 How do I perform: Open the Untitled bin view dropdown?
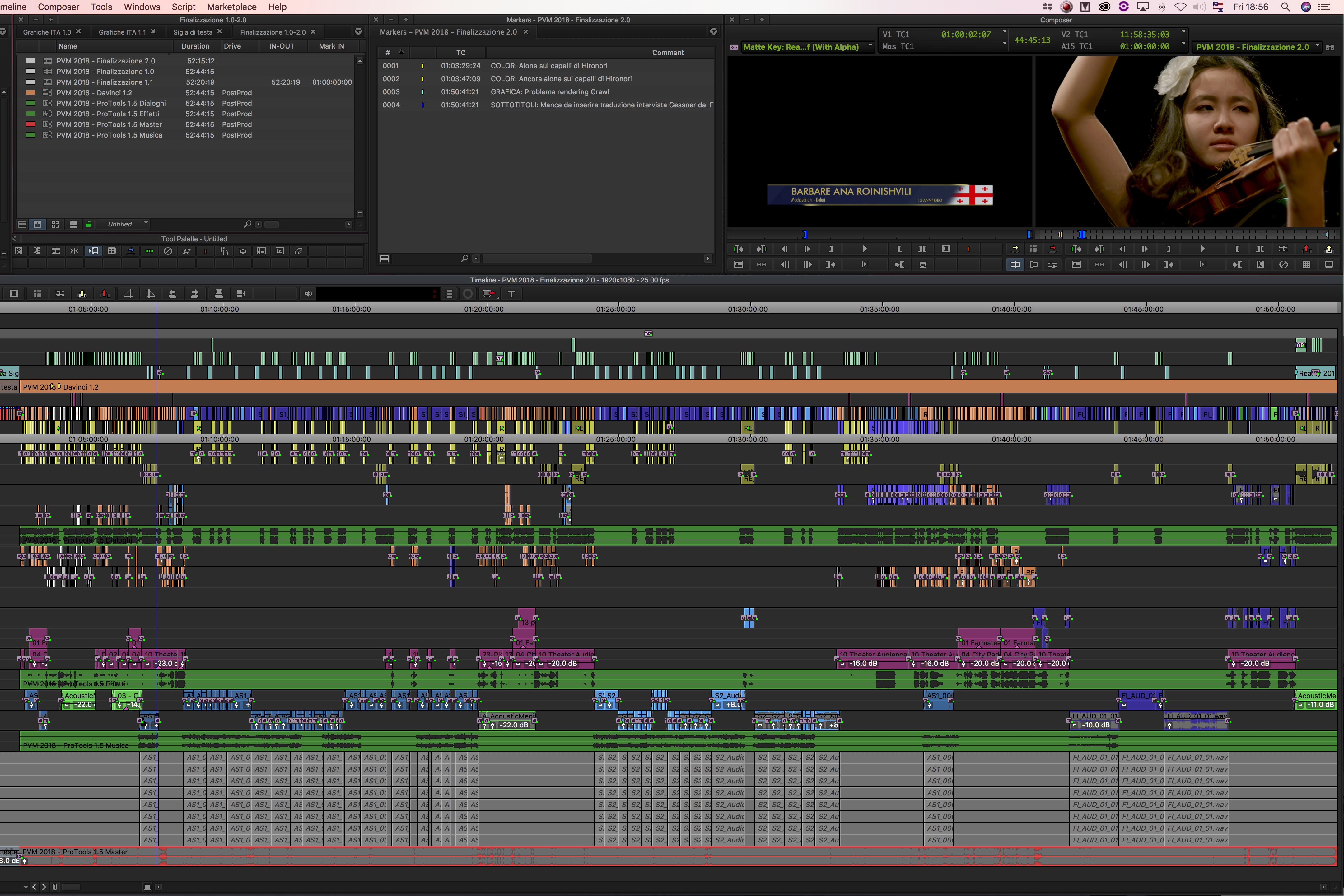[x=146, y=223]
